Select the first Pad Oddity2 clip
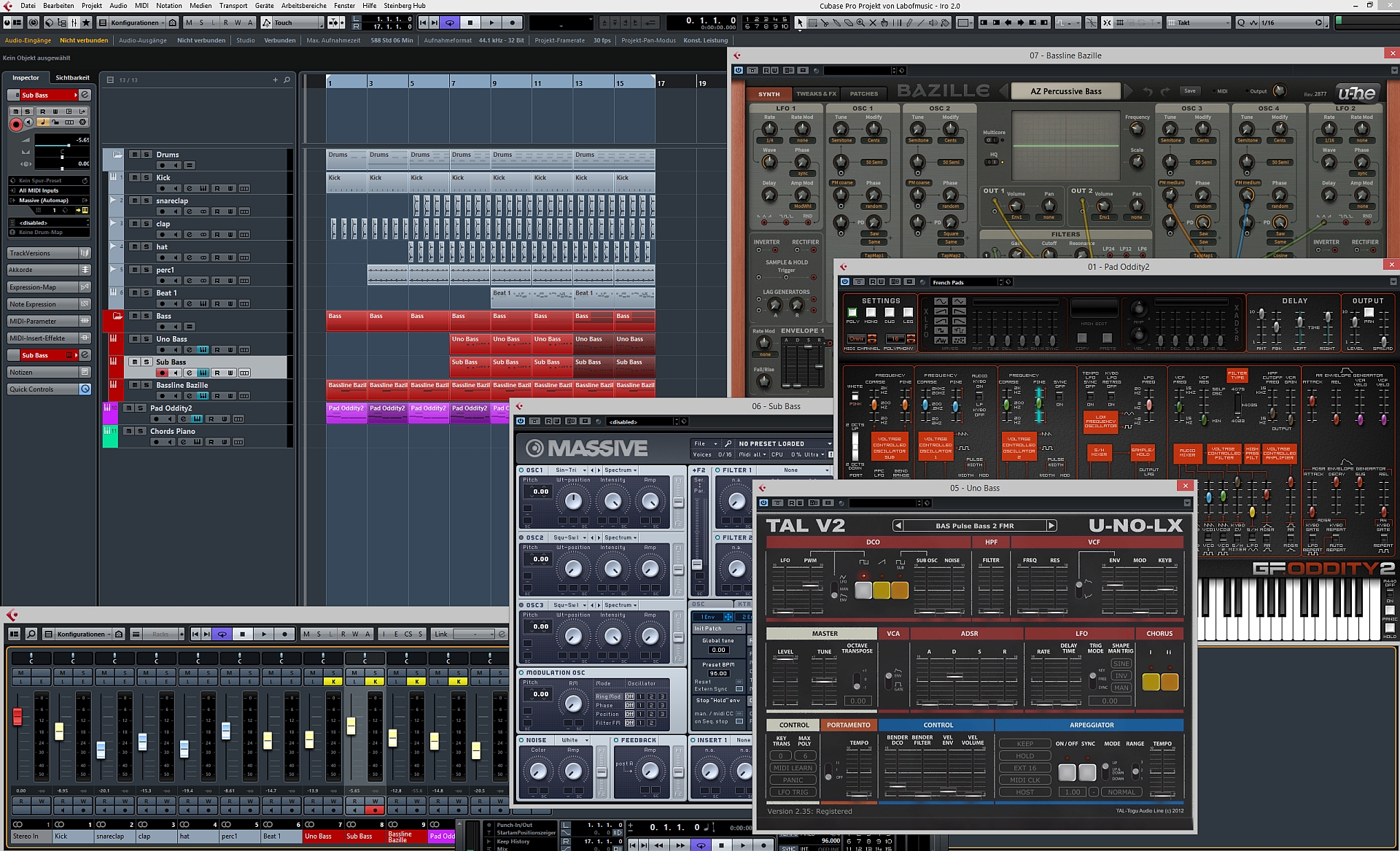The image size is (1400, 851). 346,413
